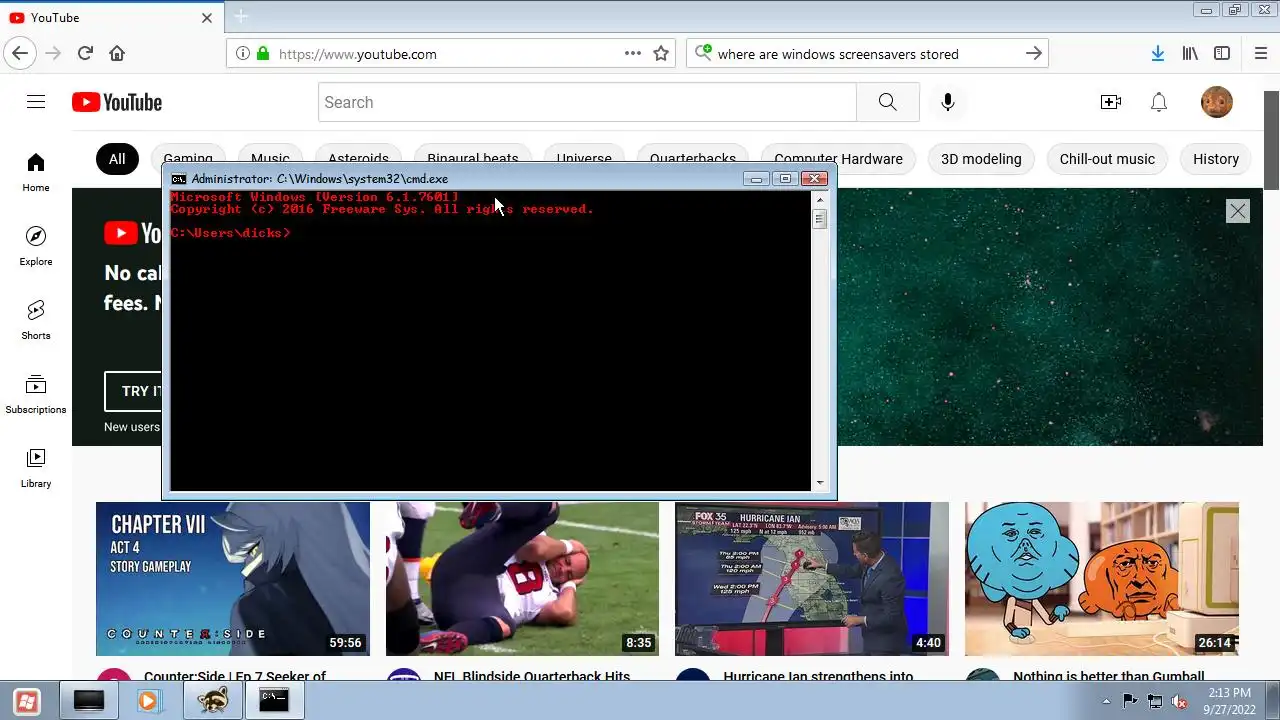Open Explore in the YouTube sidebar
1280x720 pixels.
(x=36, y=246)
